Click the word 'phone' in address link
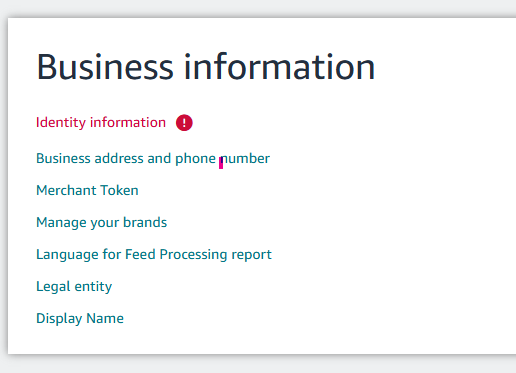This screenshot has height=373, width=516. point(196,159)
